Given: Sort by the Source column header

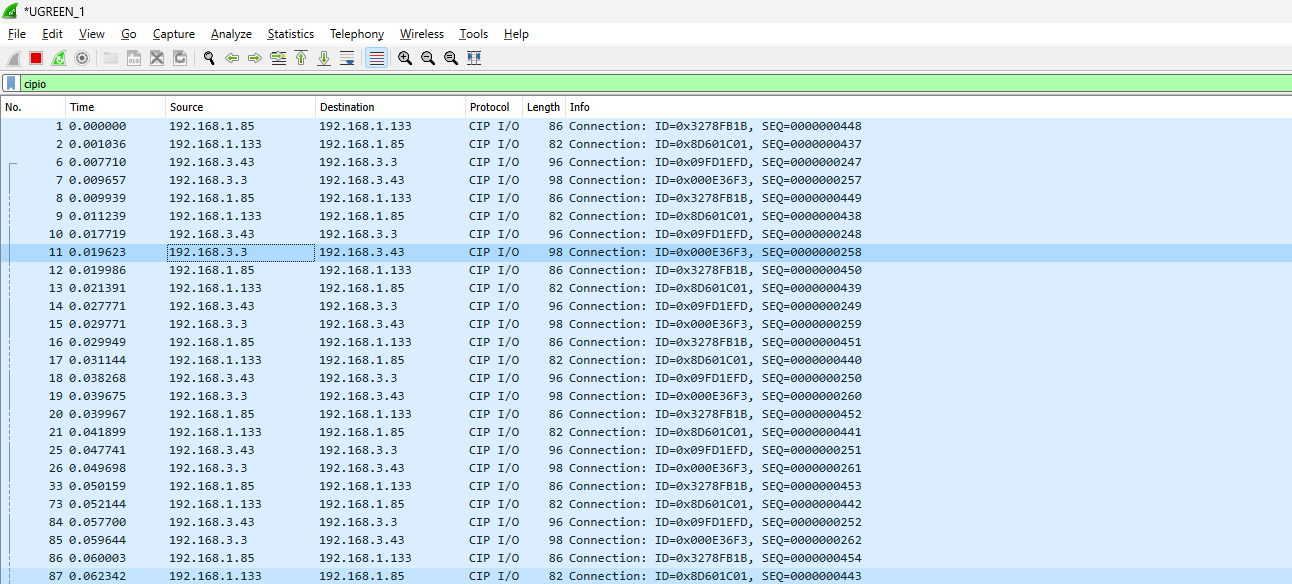Looking at the screenshot, I should point(240,107).
